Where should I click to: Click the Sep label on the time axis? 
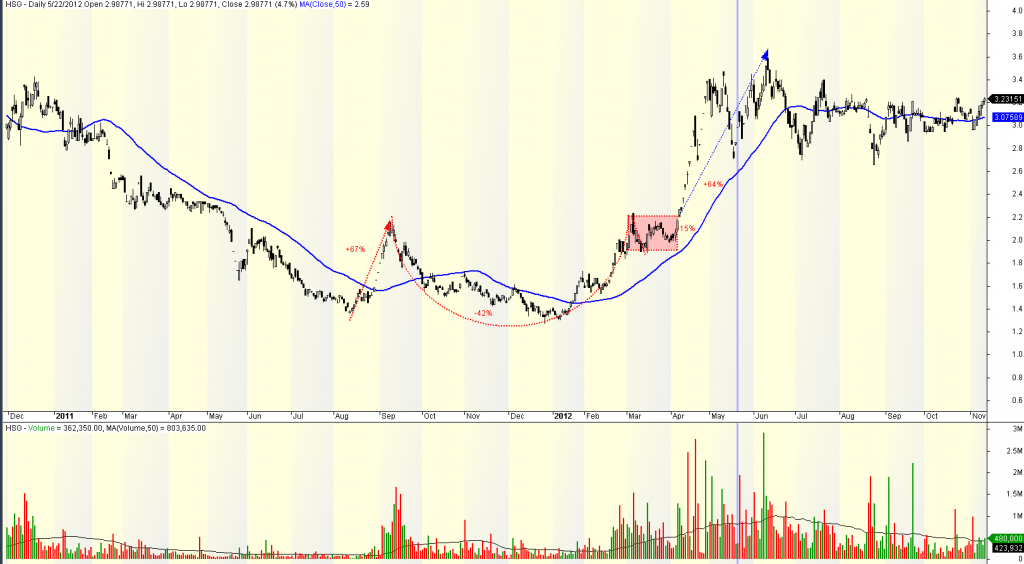tap(388, 415)
